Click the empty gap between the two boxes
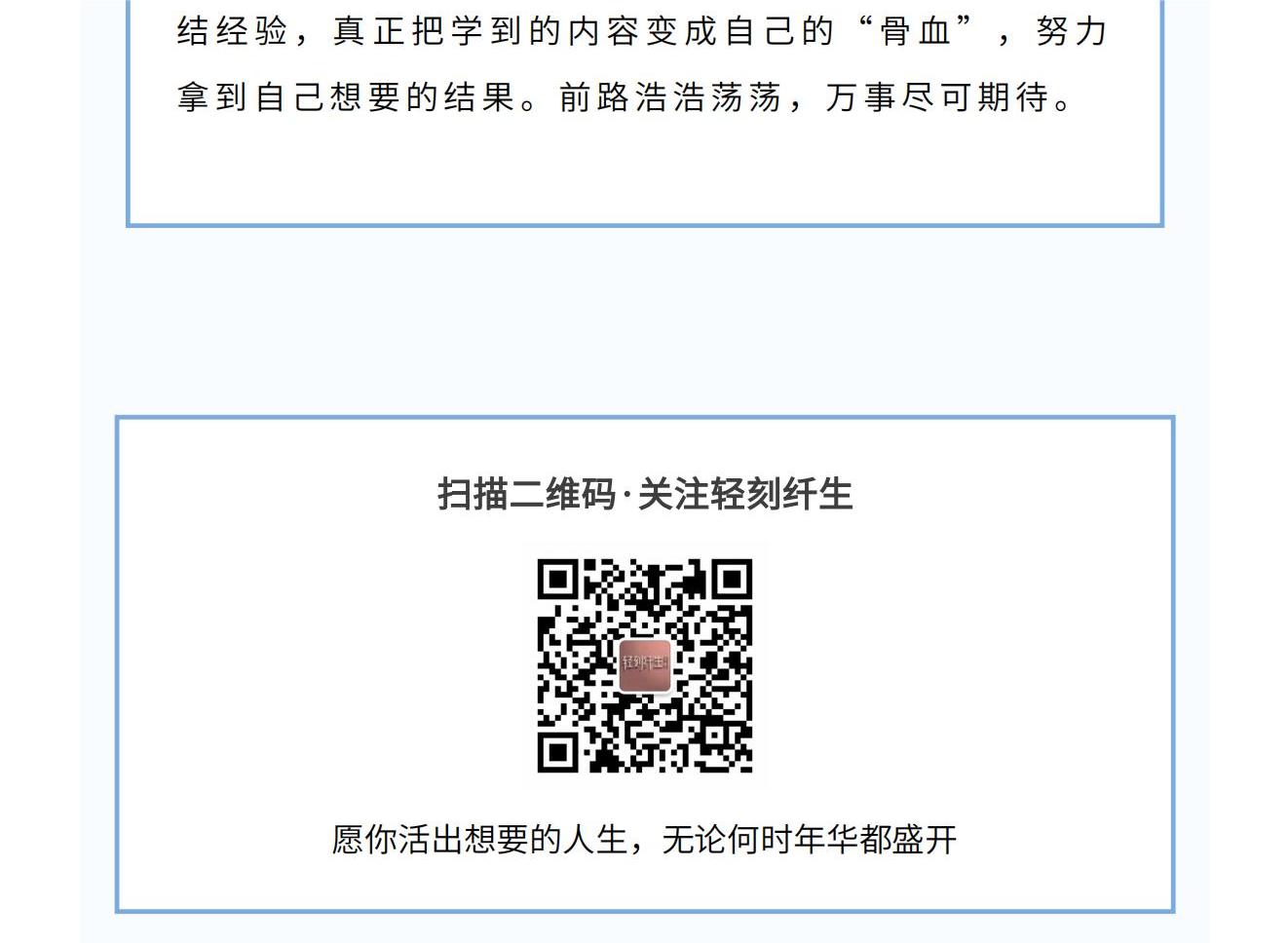The image size is (1288, 943). [644, 321]
